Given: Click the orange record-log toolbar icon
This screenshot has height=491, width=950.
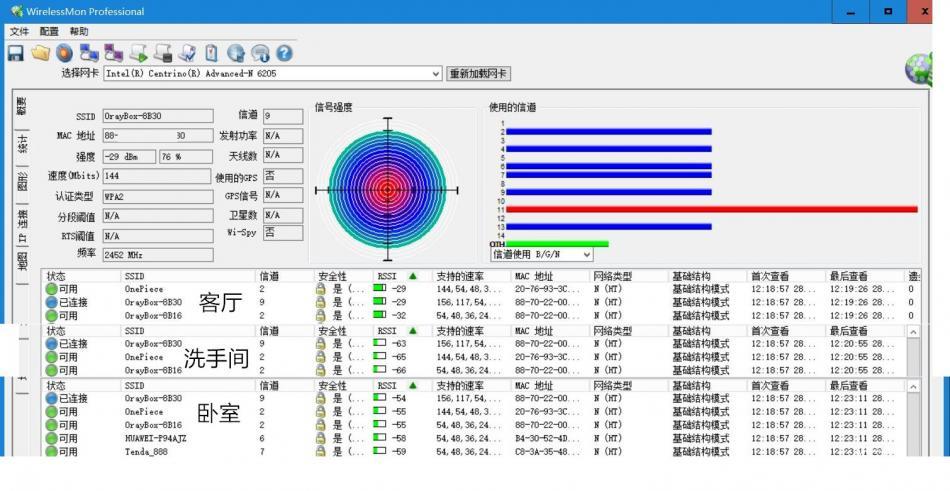Looking at the screenshot, I should click(x=64, y=53).
